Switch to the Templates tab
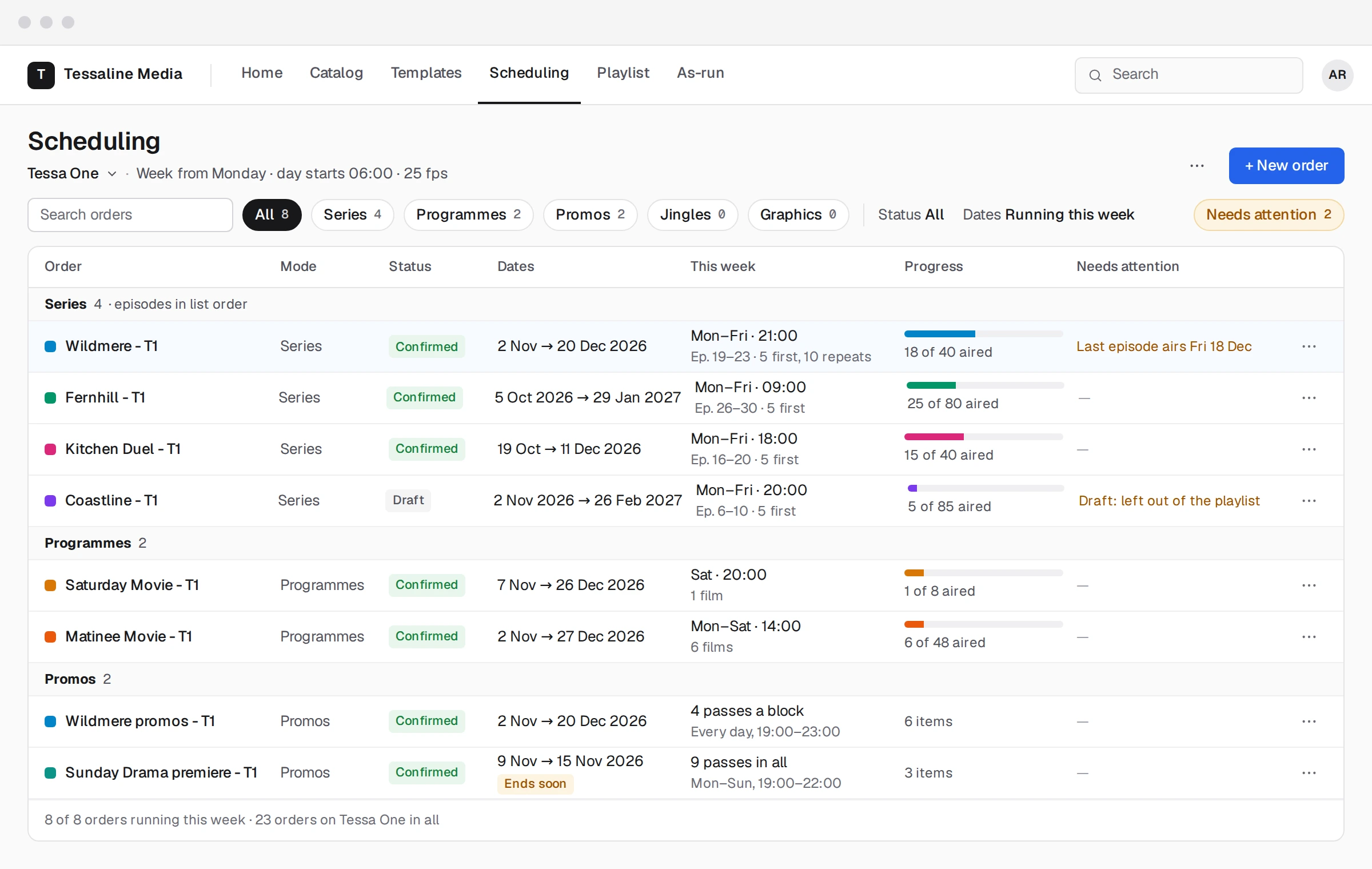Viewport: 1372px width, 869px height. click(x=426, y=73)
